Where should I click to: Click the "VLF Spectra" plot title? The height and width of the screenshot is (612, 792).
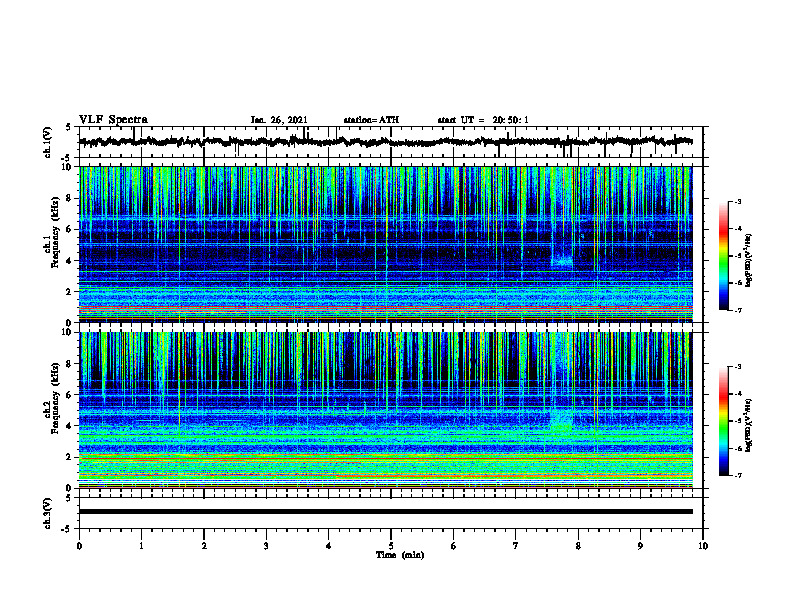coord(113,120)
